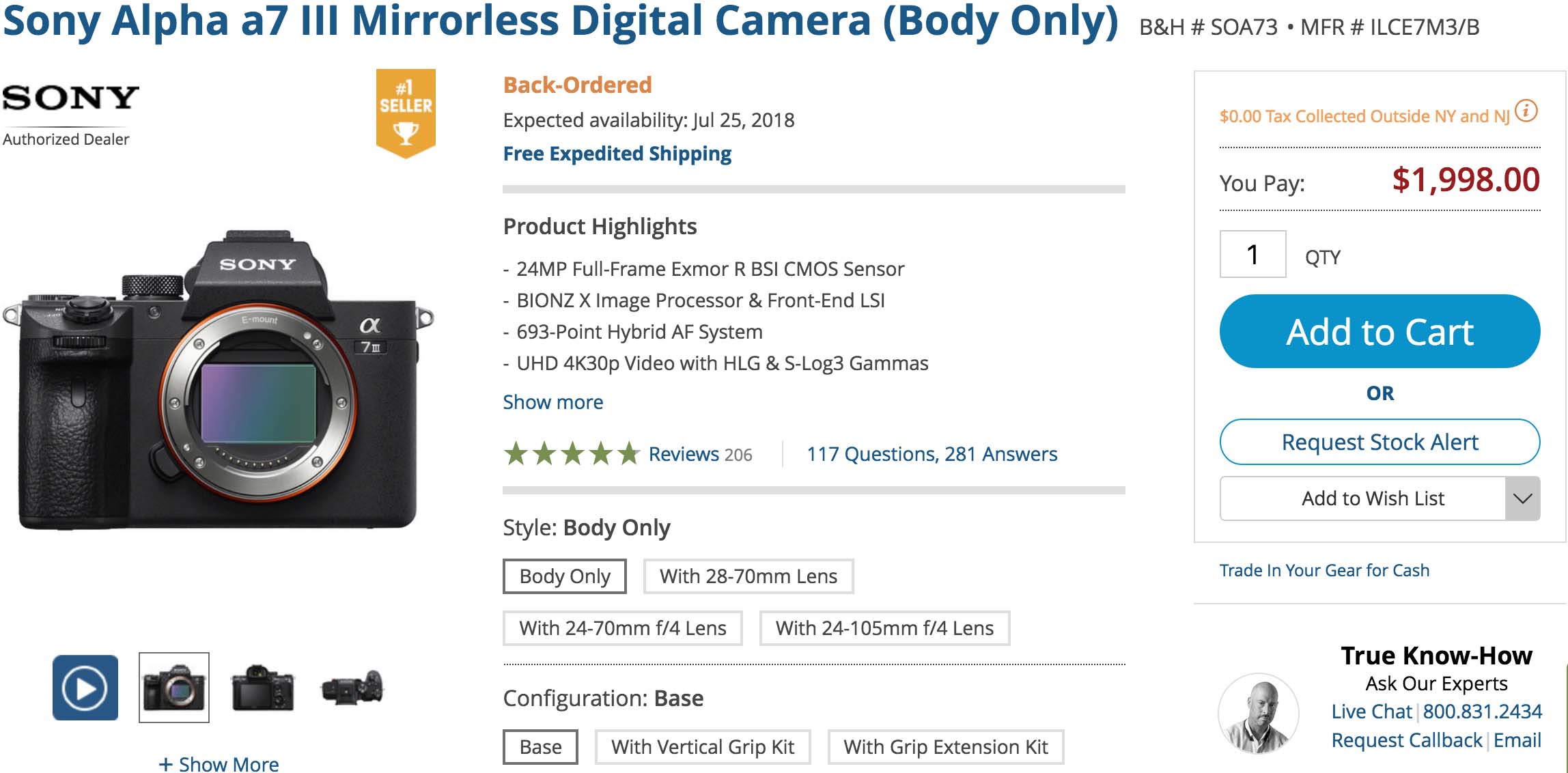Select the side view camera thumbnail
This screenshot has height=773, width=1568.
point(352,688)
